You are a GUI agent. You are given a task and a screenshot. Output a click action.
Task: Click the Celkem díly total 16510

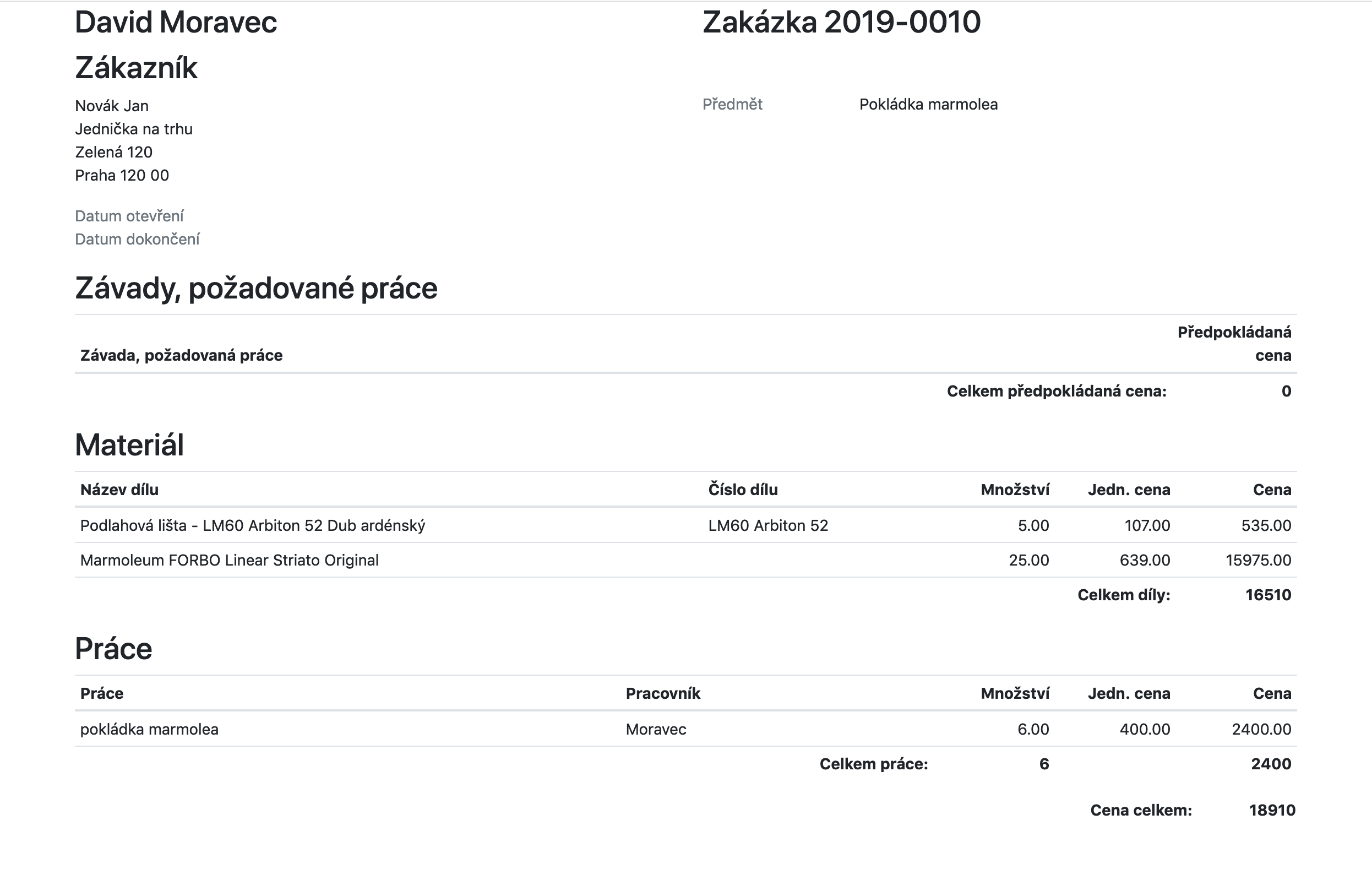click(1267, 595)
